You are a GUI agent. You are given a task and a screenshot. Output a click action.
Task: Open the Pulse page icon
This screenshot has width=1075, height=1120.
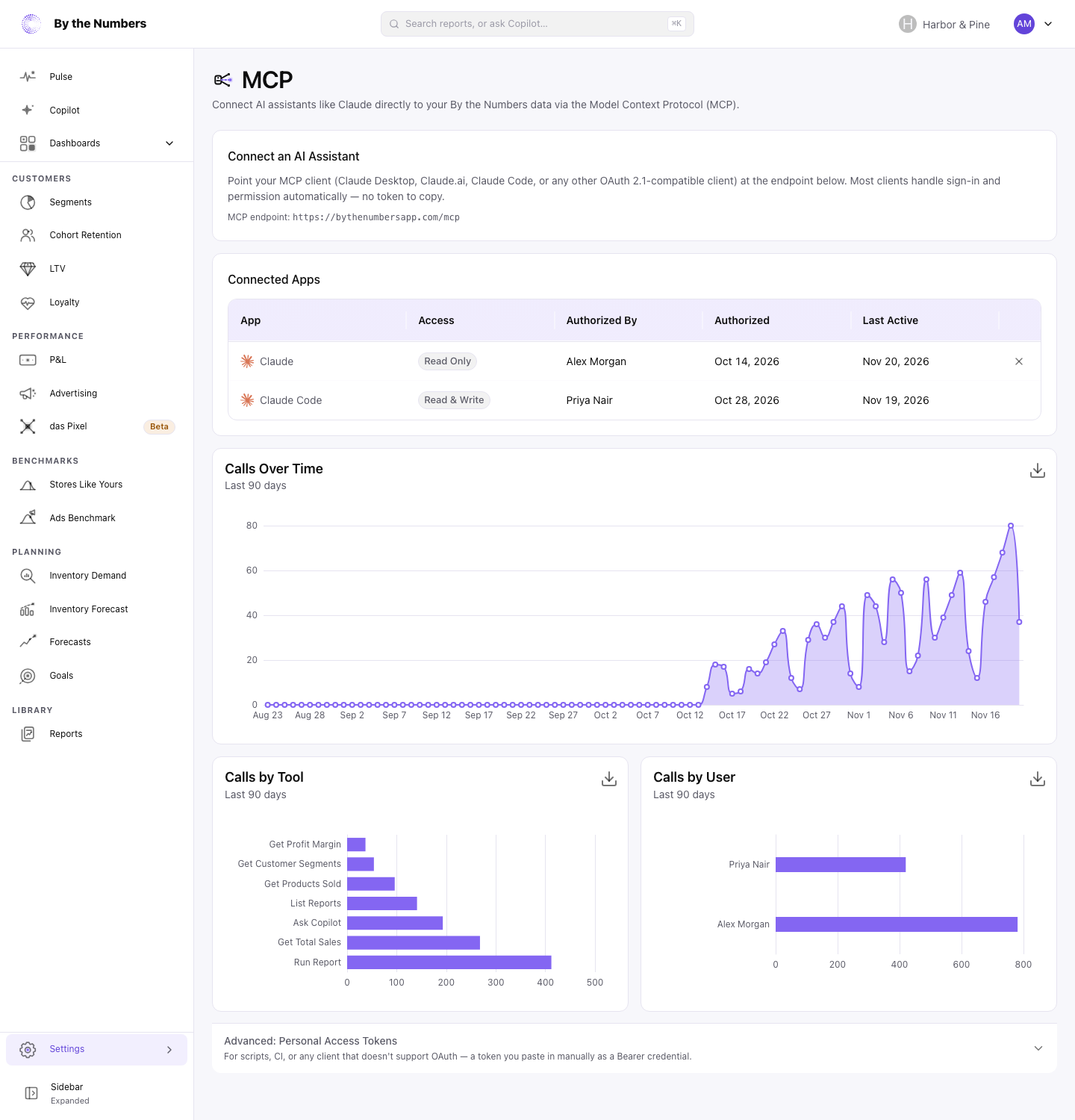(28, 76)
